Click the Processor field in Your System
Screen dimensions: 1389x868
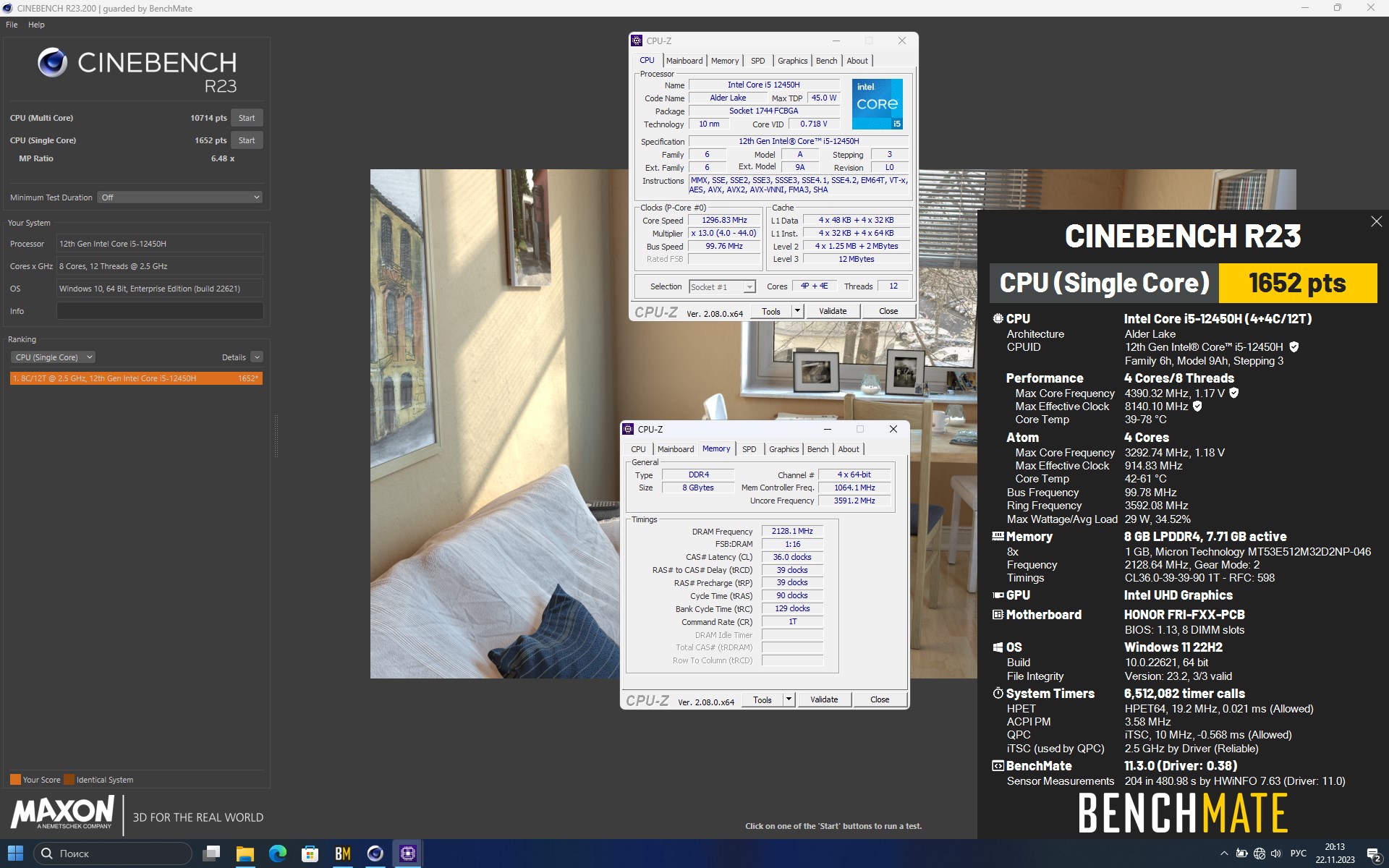click(x=160, y=244)
